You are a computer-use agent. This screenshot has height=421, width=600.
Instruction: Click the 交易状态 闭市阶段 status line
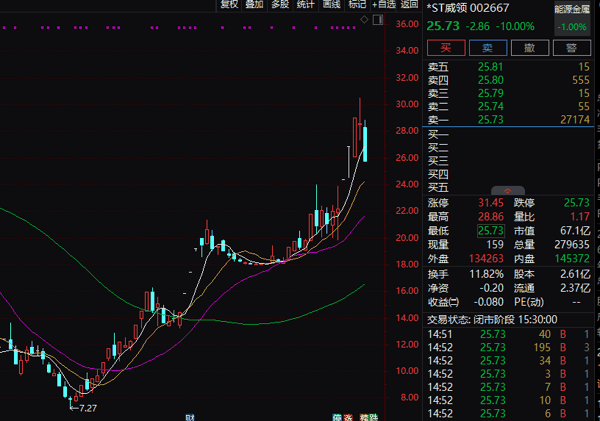tap(492, 320)
